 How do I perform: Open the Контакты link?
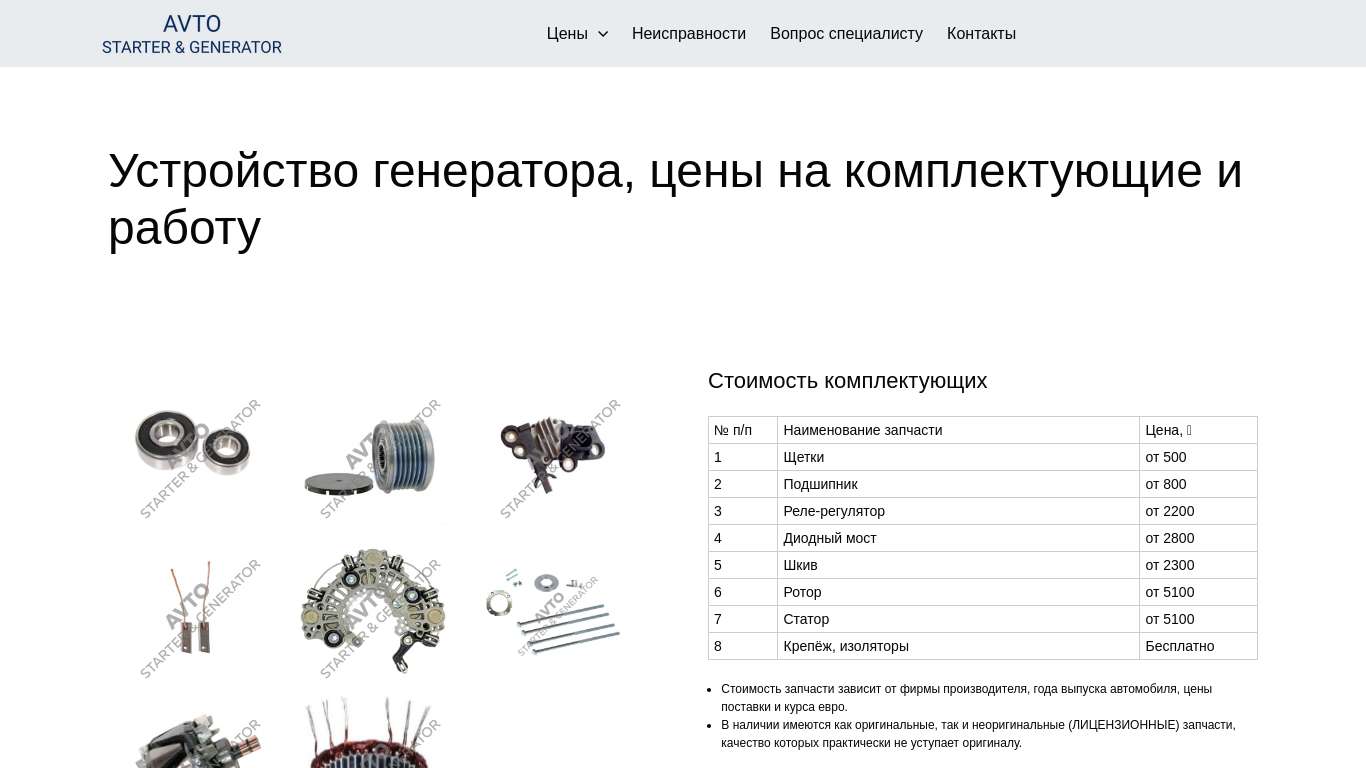pyautogui.click(x=981, y=34)
